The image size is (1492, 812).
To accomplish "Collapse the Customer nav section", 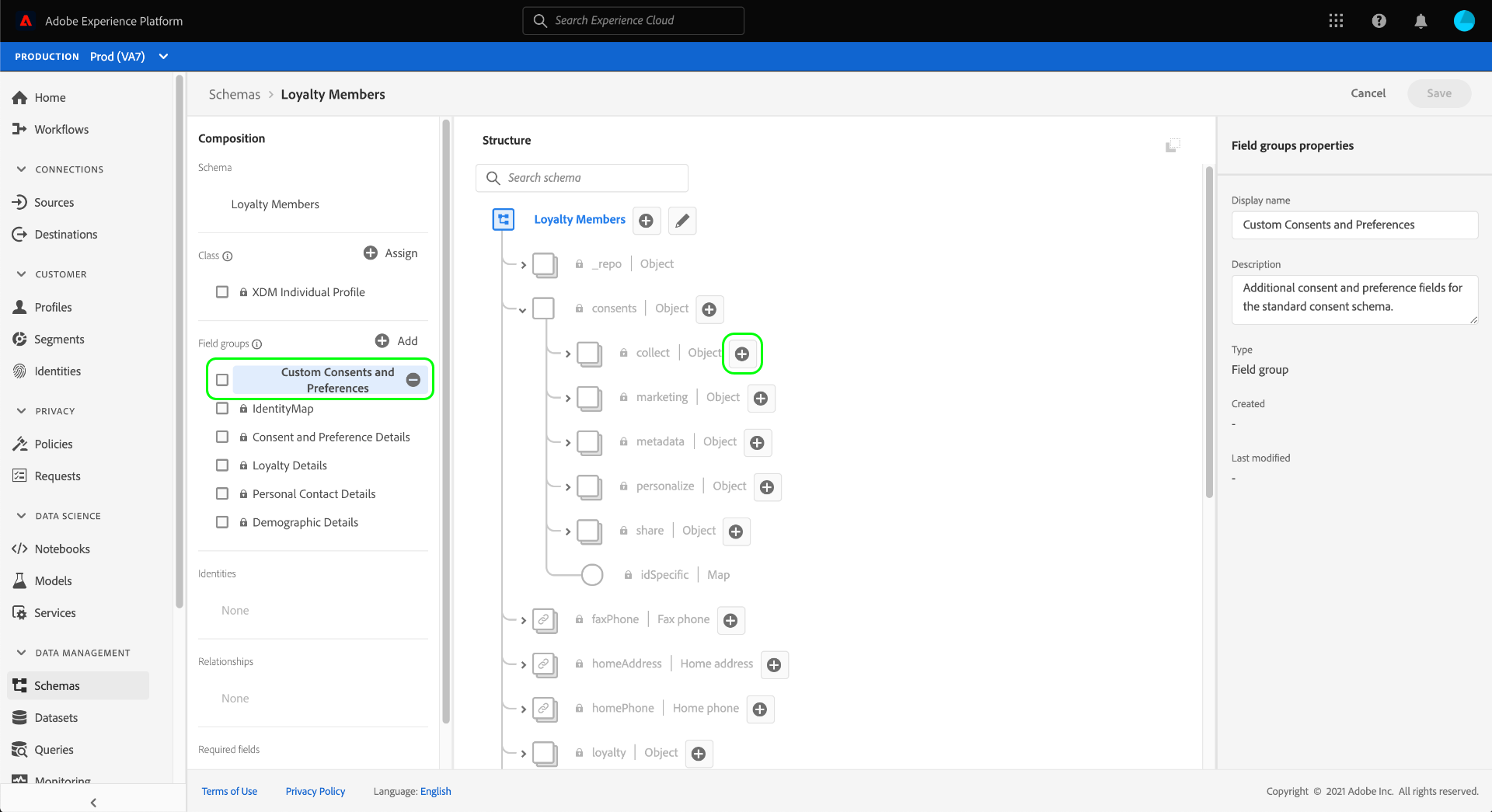I will 22,274.
